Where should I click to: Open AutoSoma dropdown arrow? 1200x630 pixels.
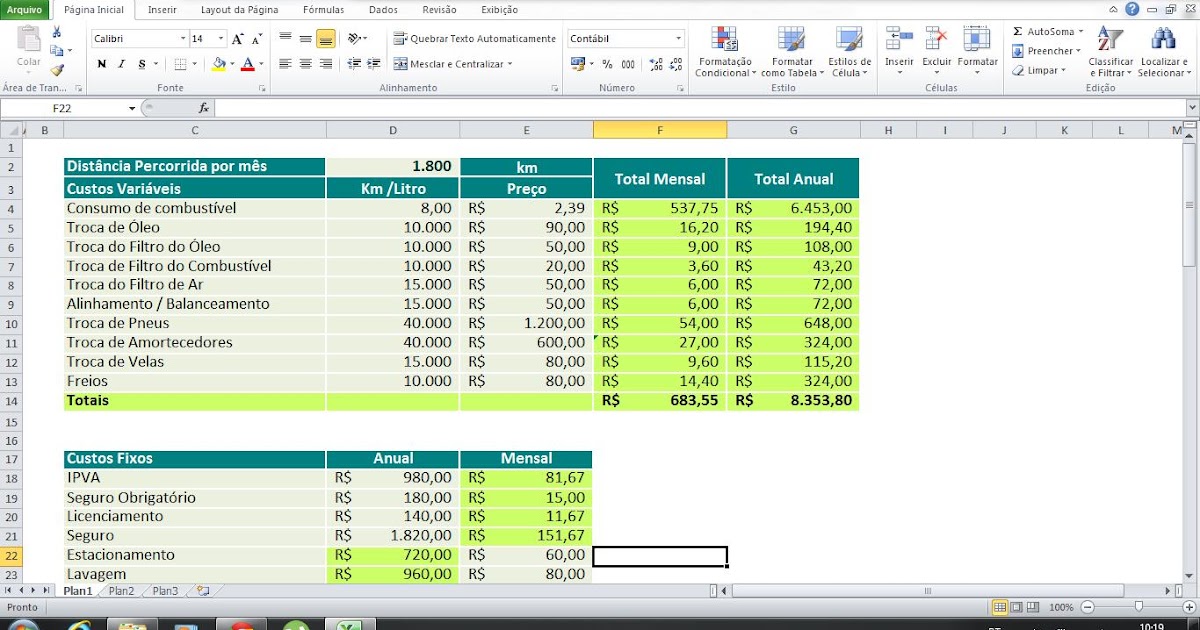1081,32
